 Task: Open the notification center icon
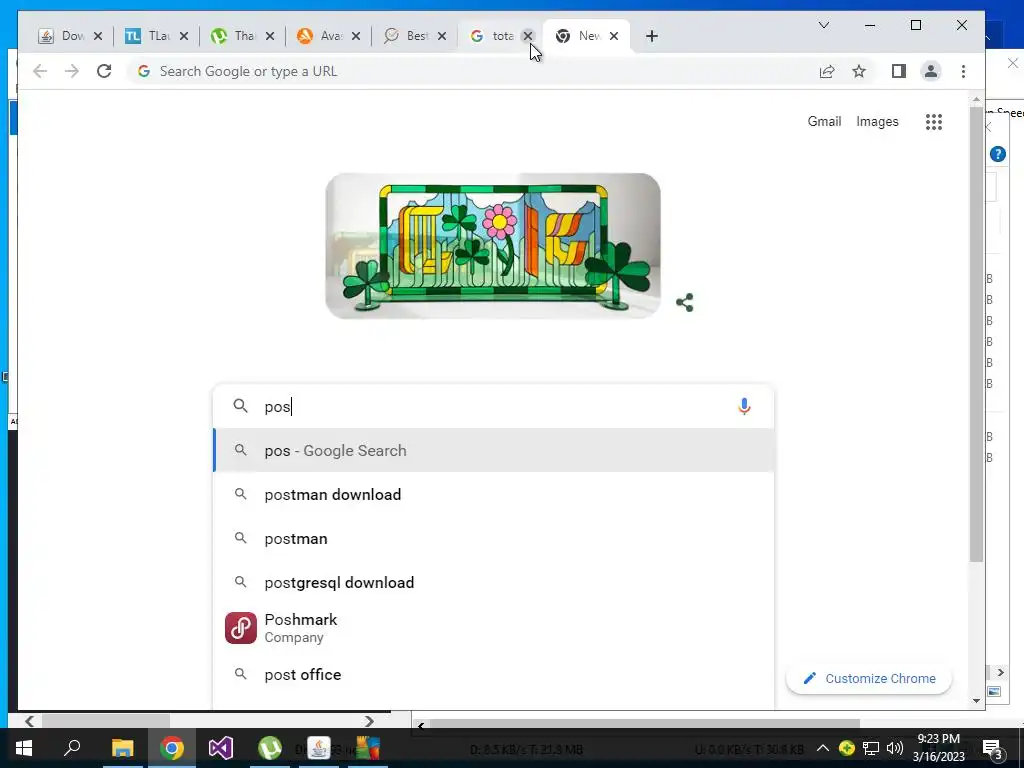point(993,750)
